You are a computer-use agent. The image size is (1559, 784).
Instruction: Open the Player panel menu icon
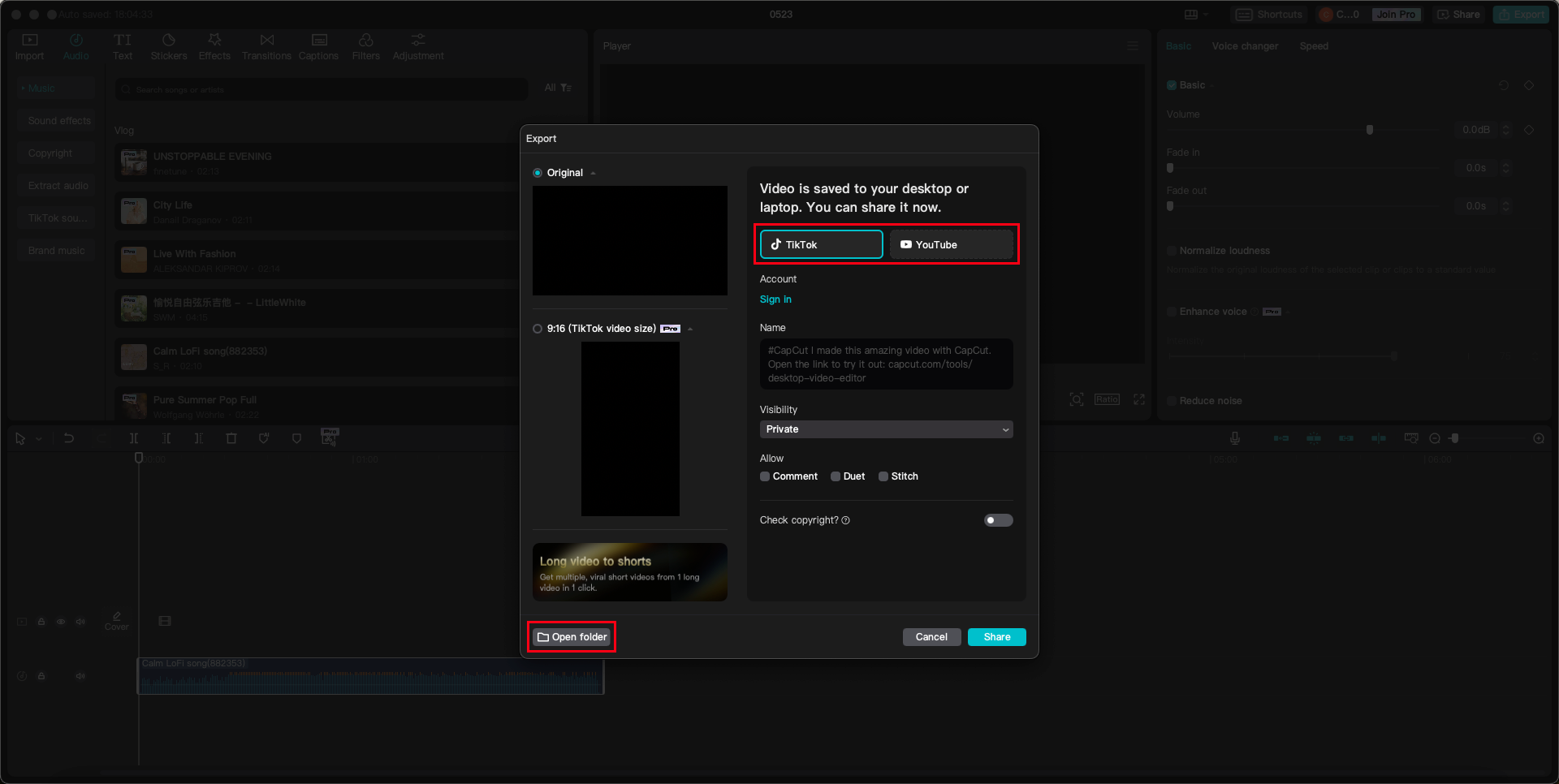coord(1133,46)
